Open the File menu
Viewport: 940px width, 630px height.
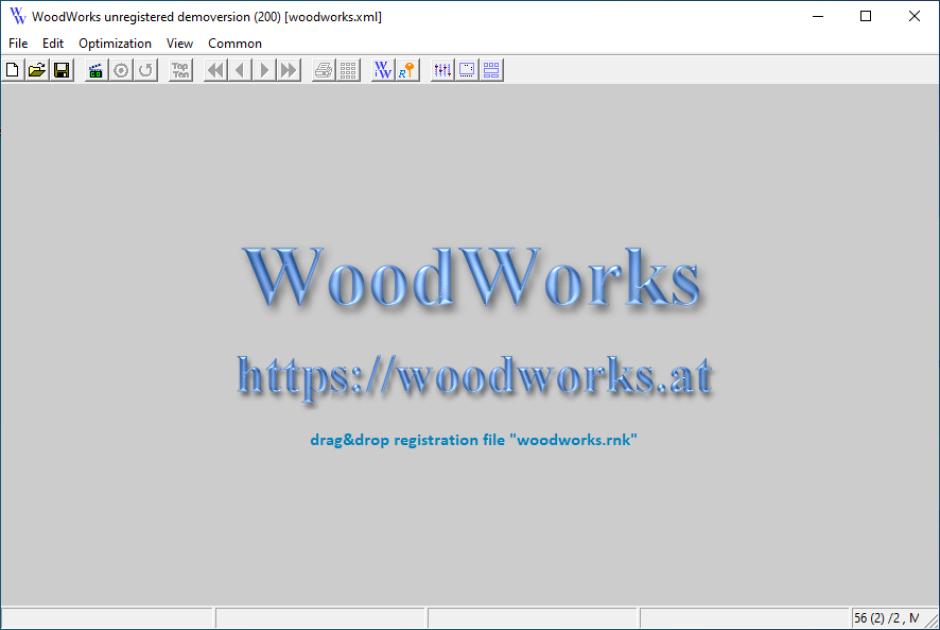click(x=18, y=43)
